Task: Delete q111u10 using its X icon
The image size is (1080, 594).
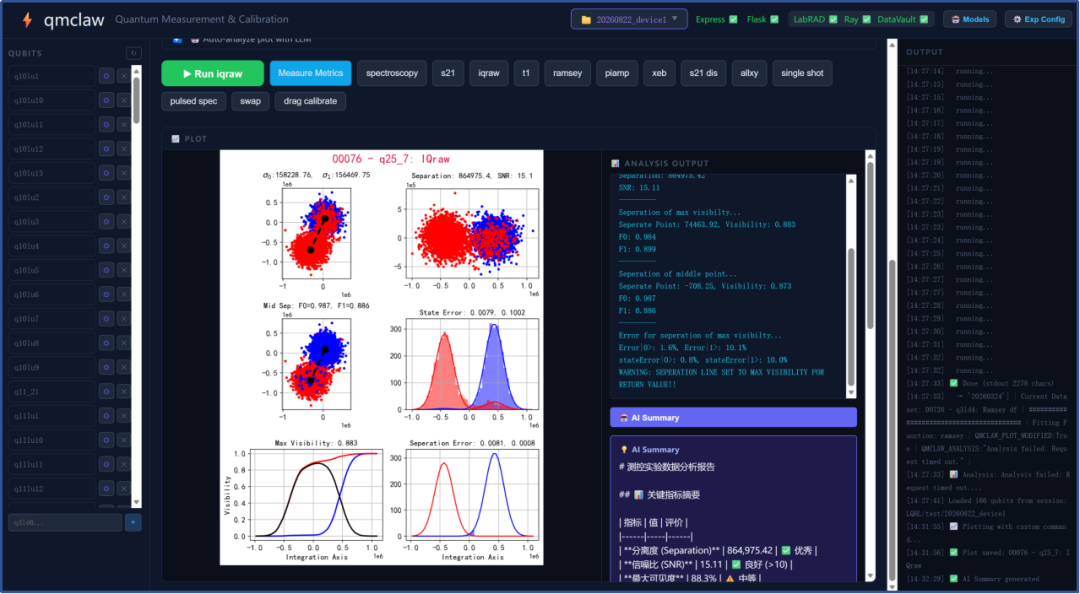Action: click(x=123, y=440)
